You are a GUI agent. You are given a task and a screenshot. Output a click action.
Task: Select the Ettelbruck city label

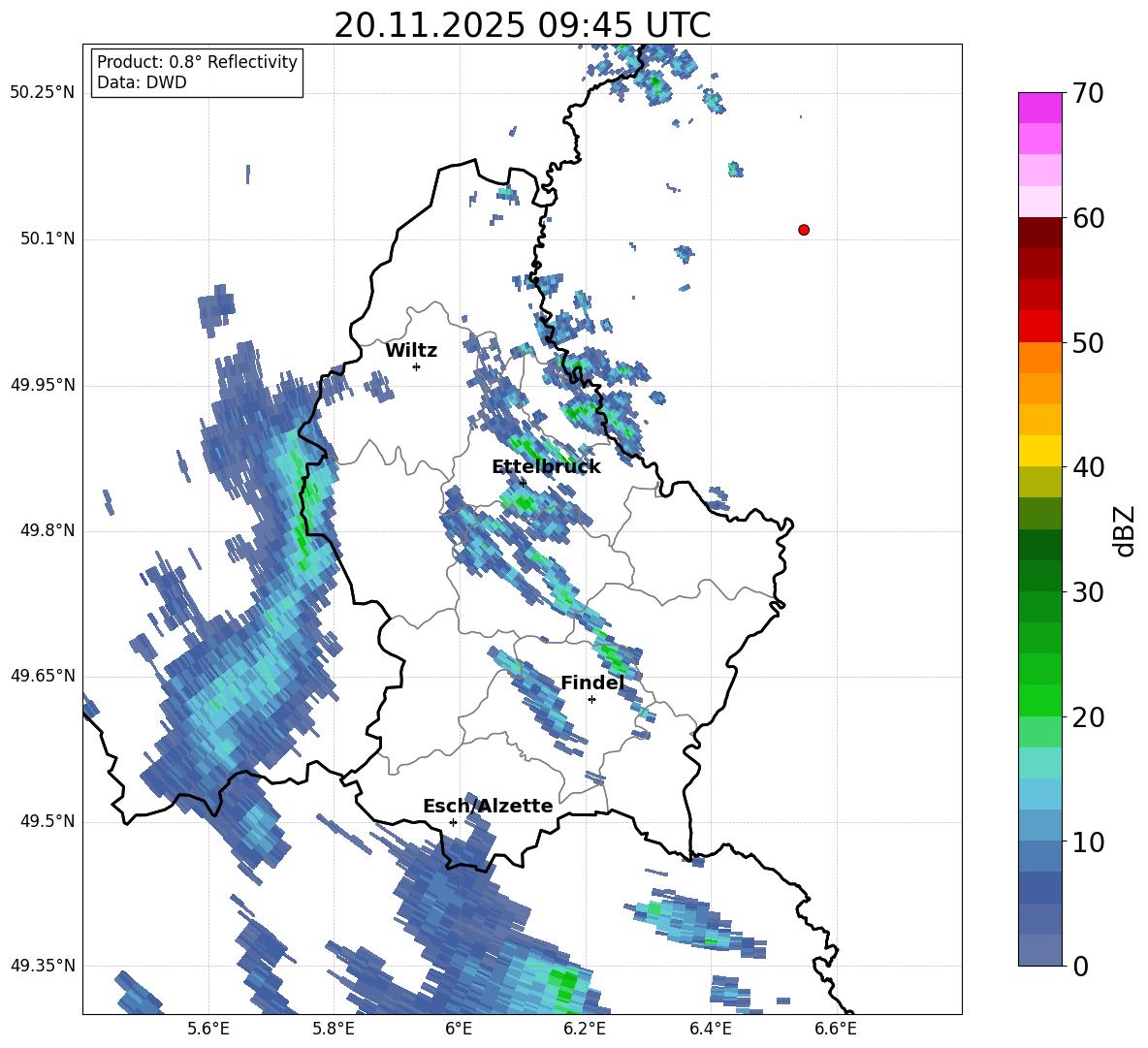tap(546, 467)
